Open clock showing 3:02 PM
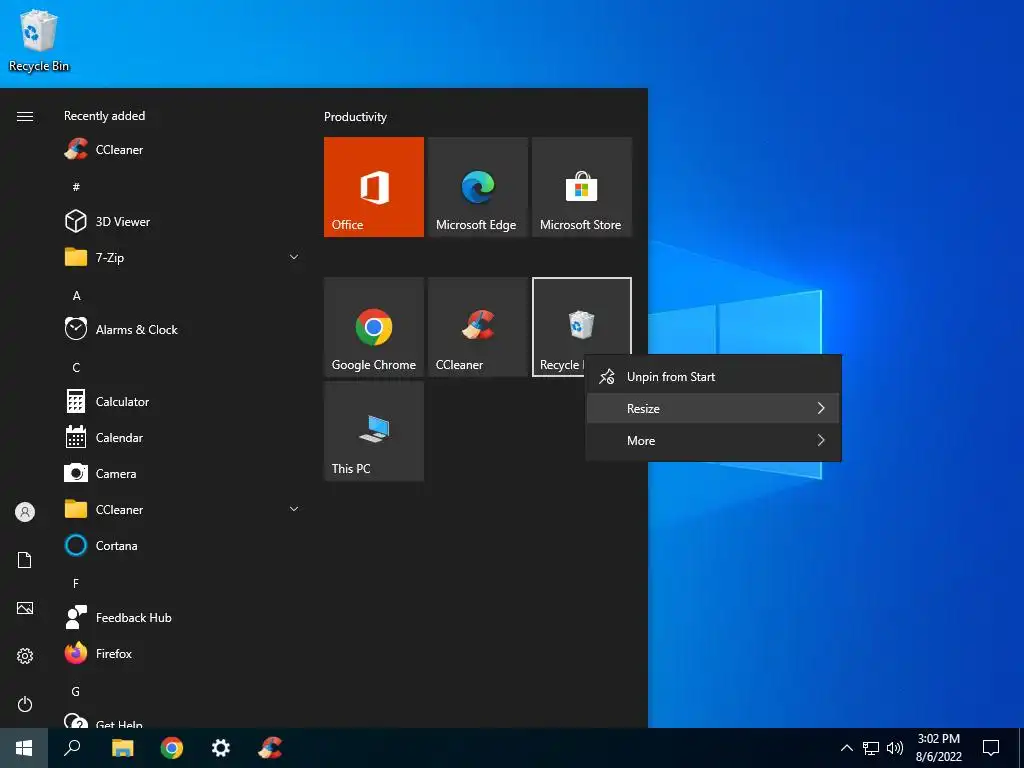 coord(938,748)
